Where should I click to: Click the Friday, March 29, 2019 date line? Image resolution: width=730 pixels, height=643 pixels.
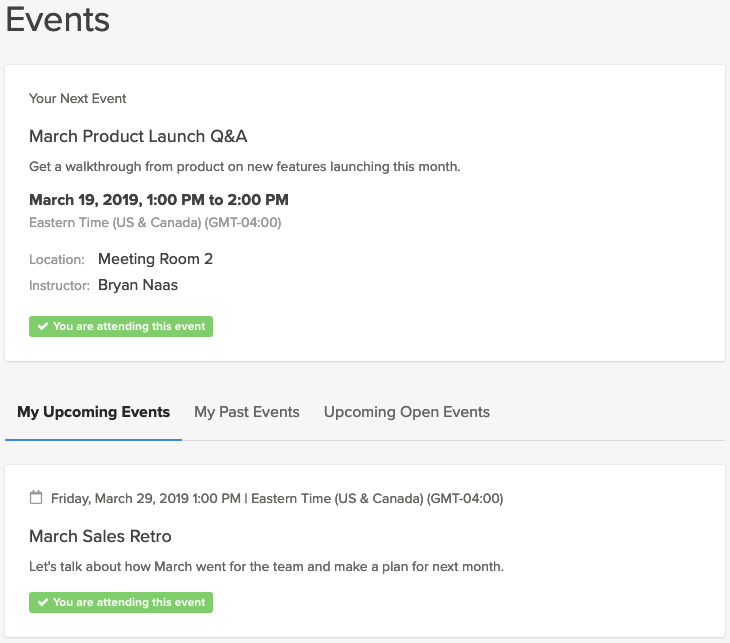[277, 499]
